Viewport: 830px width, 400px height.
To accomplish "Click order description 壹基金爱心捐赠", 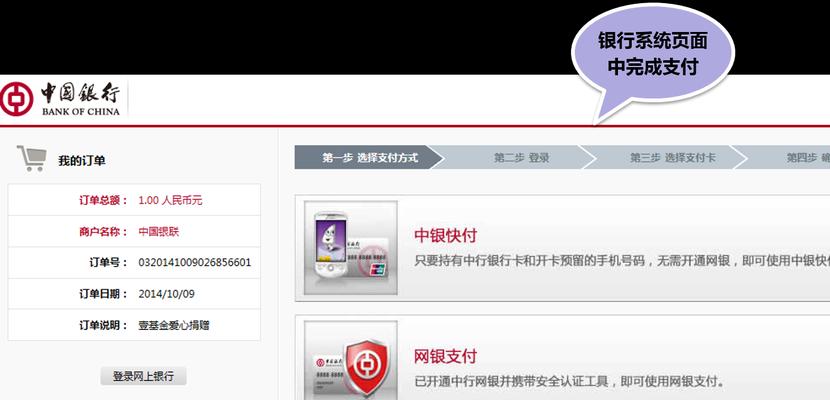I will pos(174,325).
